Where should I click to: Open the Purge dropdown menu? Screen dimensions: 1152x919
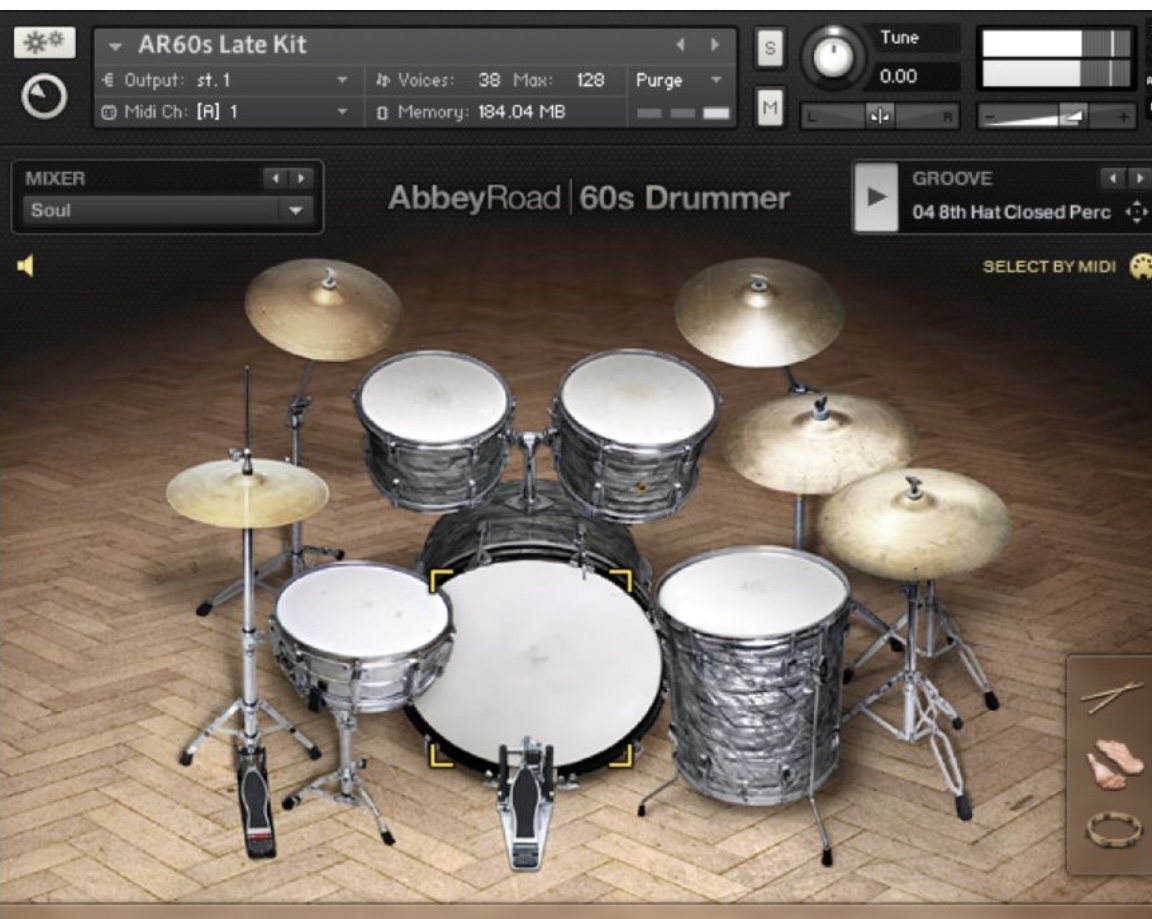click(716, 79)
